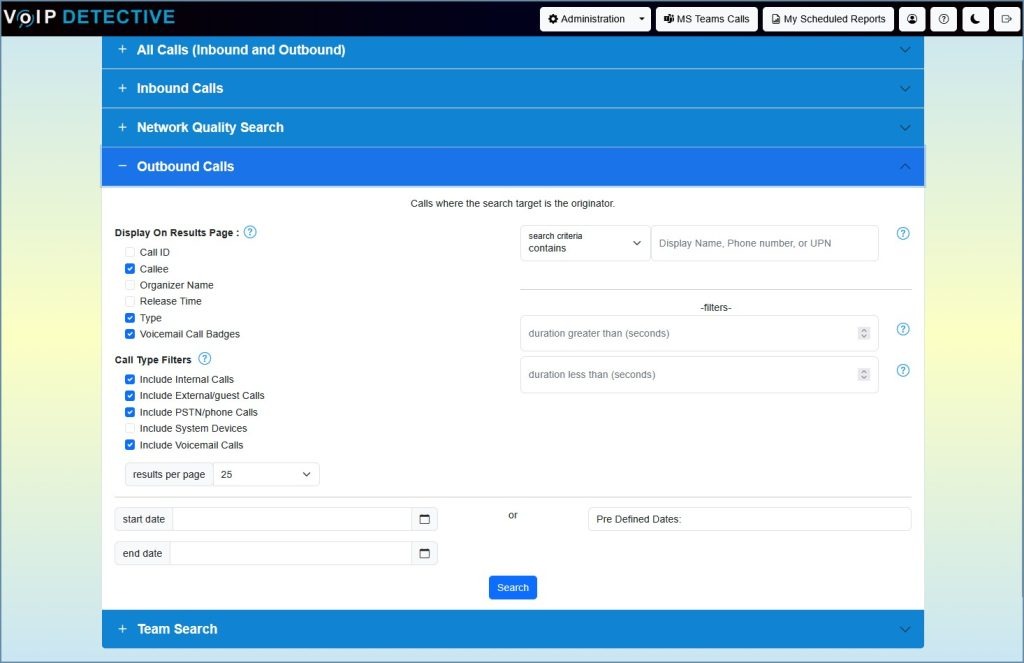Enable dark mode with the moon icon
Screen dimensions: 1024x663
click(x=975, y=18)
